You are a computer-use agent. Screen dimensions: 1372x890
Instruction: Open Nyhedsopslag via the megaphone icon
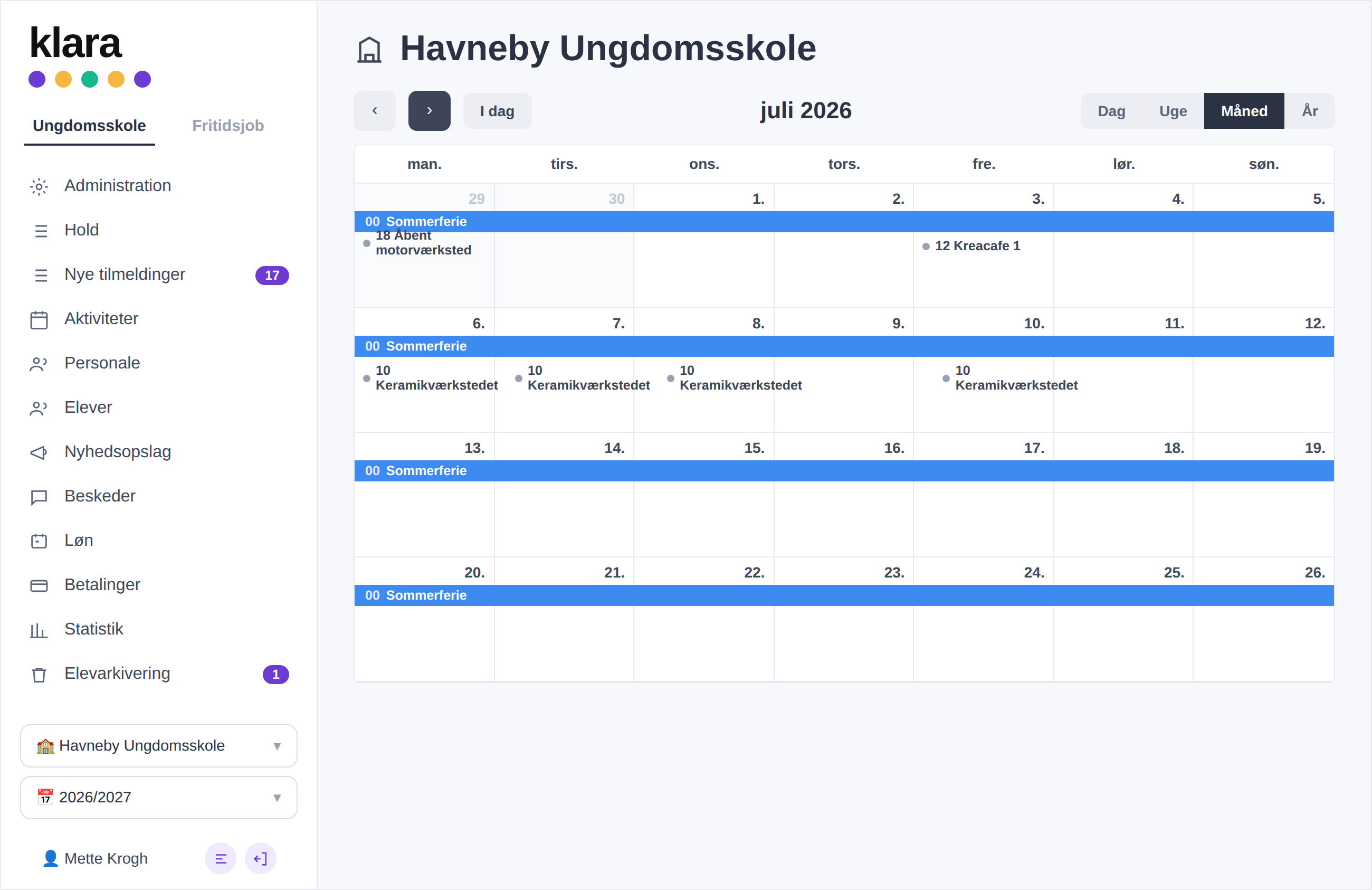coord(39,453)
